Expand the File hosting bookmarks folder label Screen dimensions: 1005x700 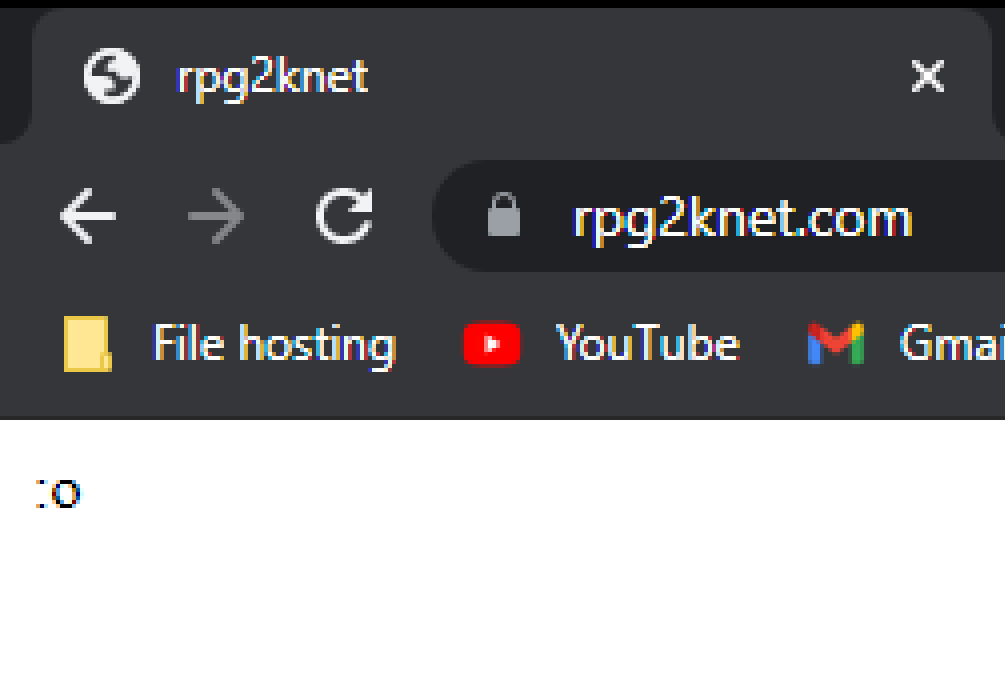274,346
